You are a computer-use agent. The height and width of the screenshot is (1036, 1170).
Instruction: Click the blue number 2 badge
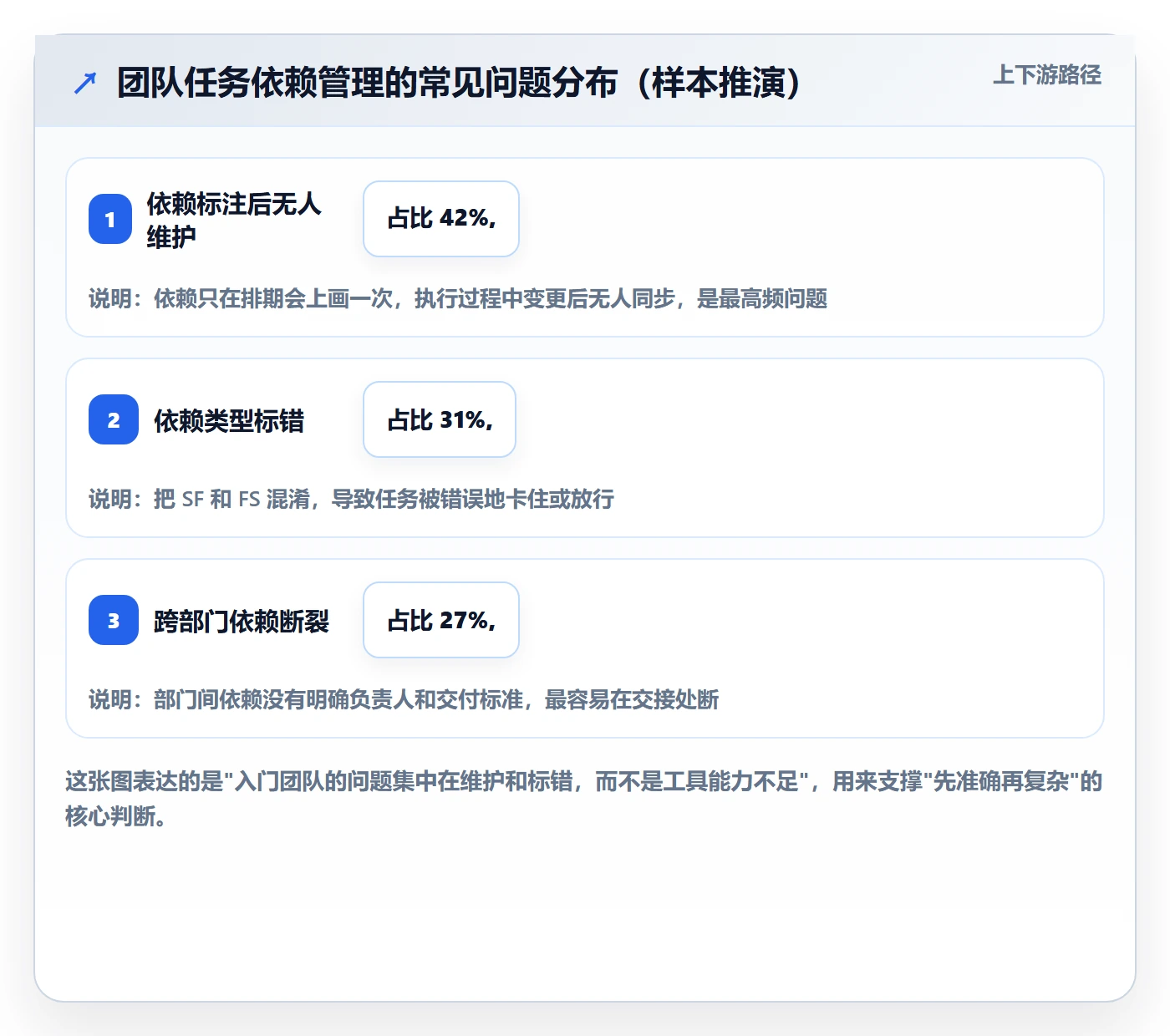click(x=114, y=419)
